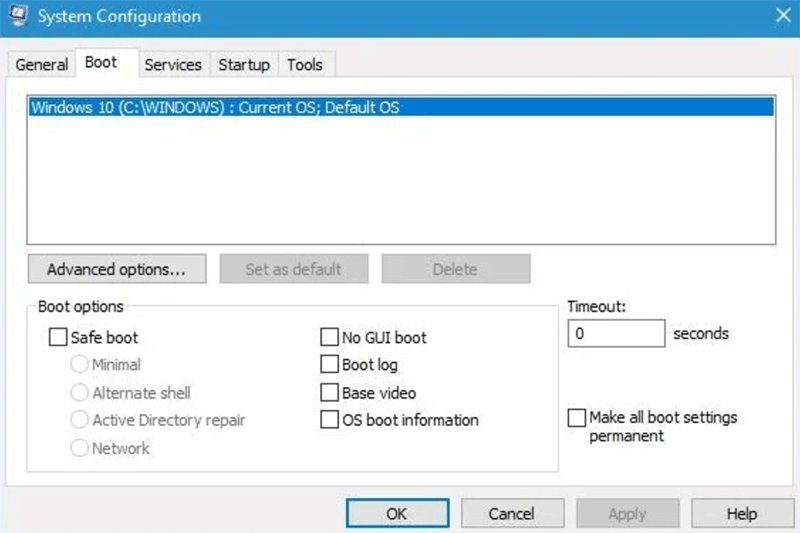
Task: Check Make all boot settings permanent
Action: point(576,418)
